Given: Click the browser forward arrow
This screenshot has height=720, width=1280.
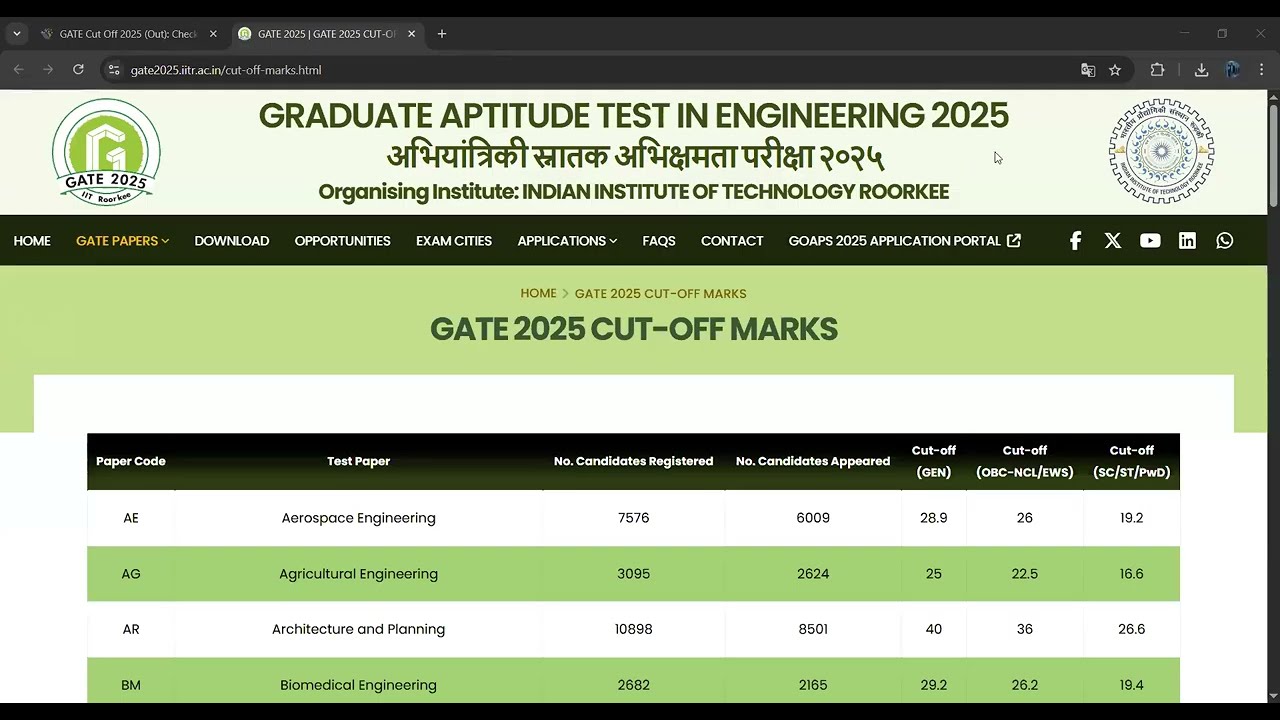Looking at the screenshot, I should click(x=48, y=70).
